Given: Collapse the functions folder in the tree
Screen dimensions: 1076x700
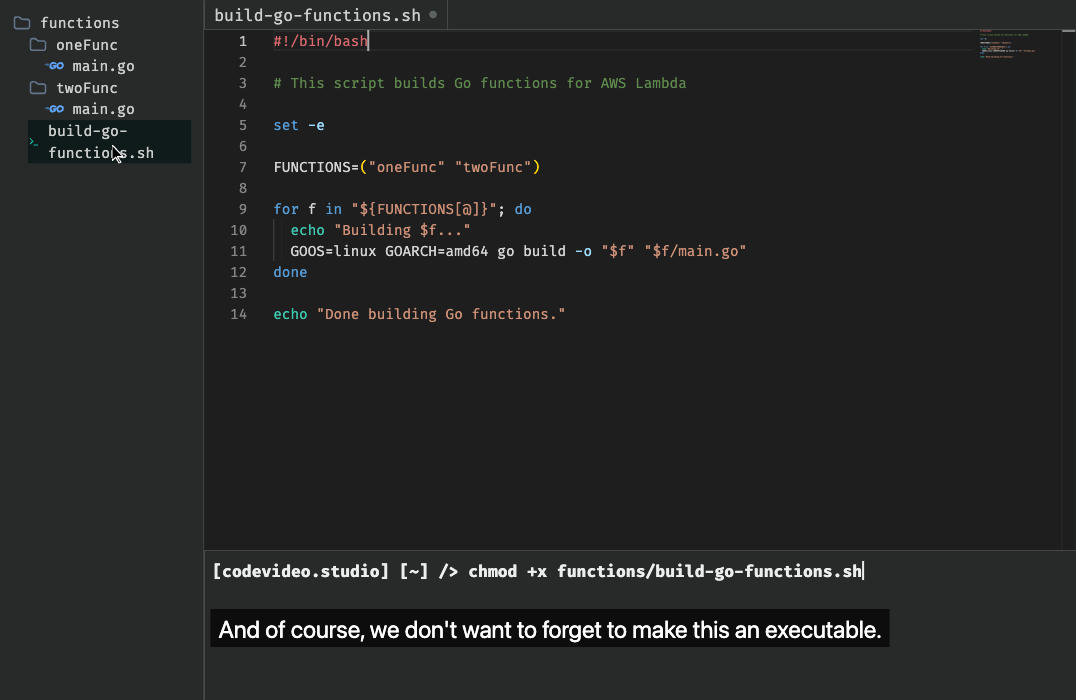Looking at the screenshot, I should (x=80, y=23).
